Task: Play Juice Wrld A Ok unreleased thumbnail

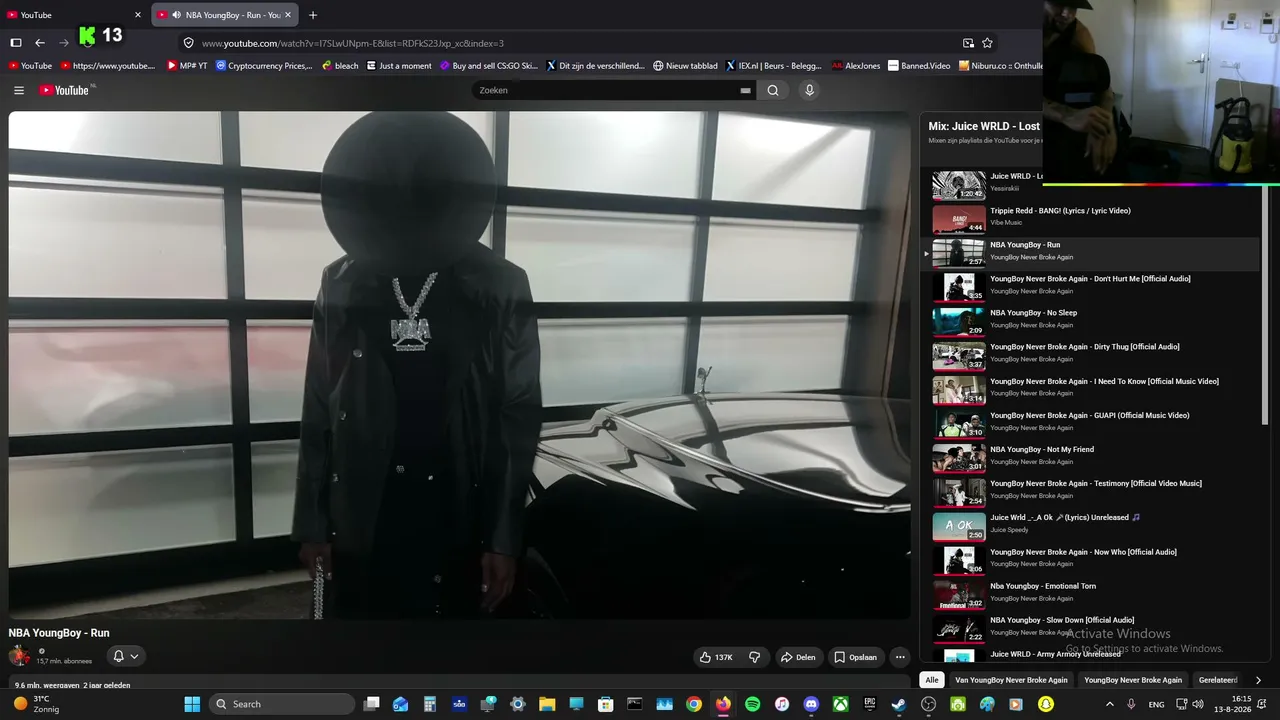Action: click(x=959, y=525)
